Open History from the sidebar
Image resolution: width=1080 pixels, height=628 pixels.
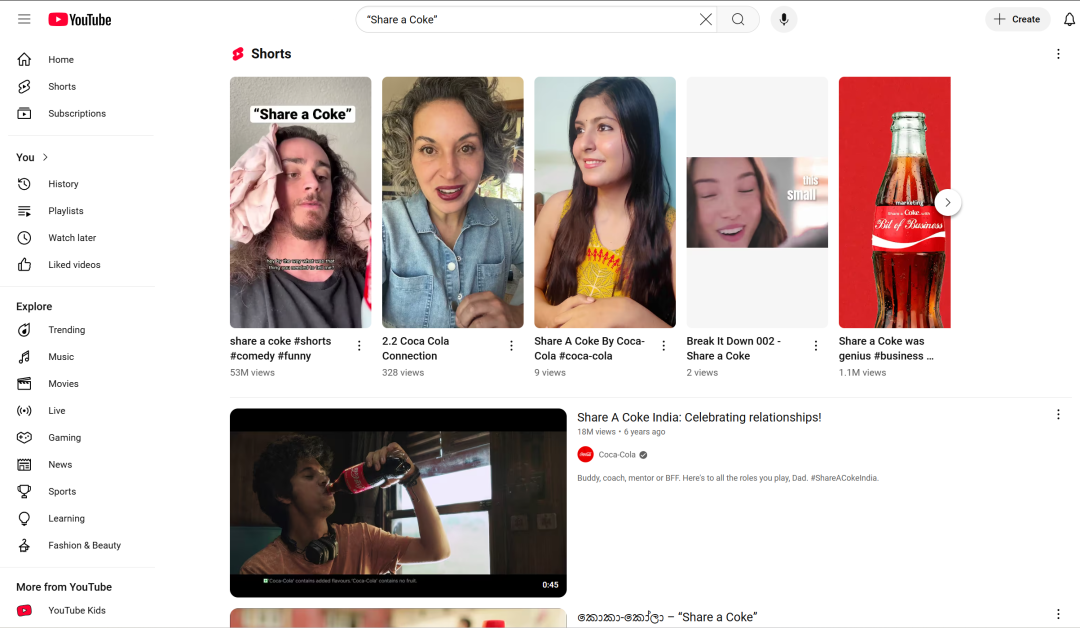[x=63, y=184]
